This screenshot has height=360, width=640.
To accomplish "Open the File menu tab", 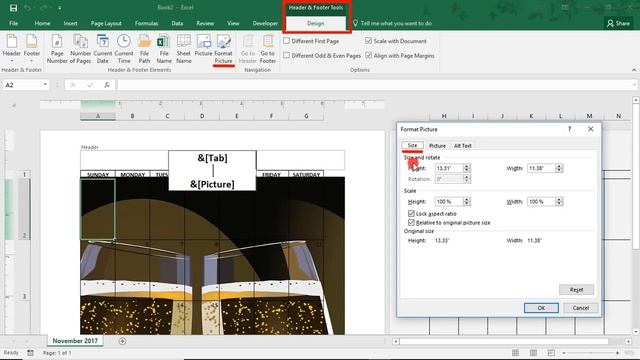I will tap(13, 23).
